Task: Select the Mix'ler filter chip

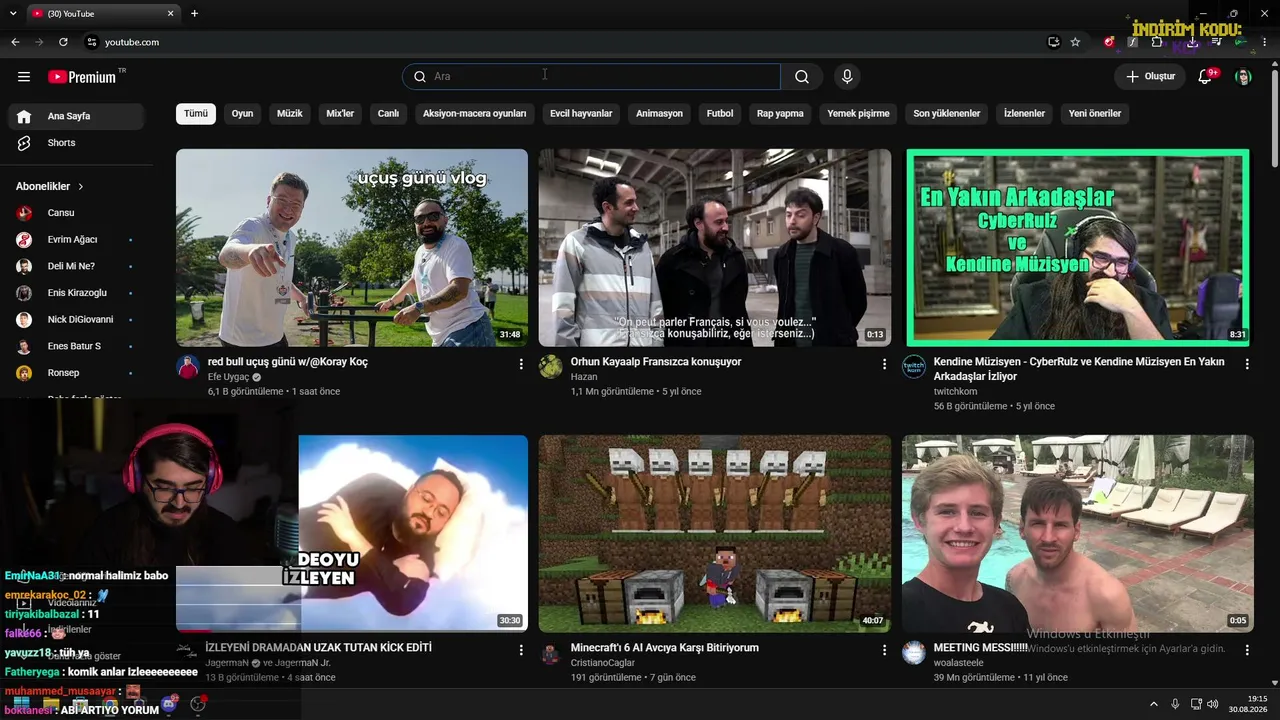Action: [340, 114]
